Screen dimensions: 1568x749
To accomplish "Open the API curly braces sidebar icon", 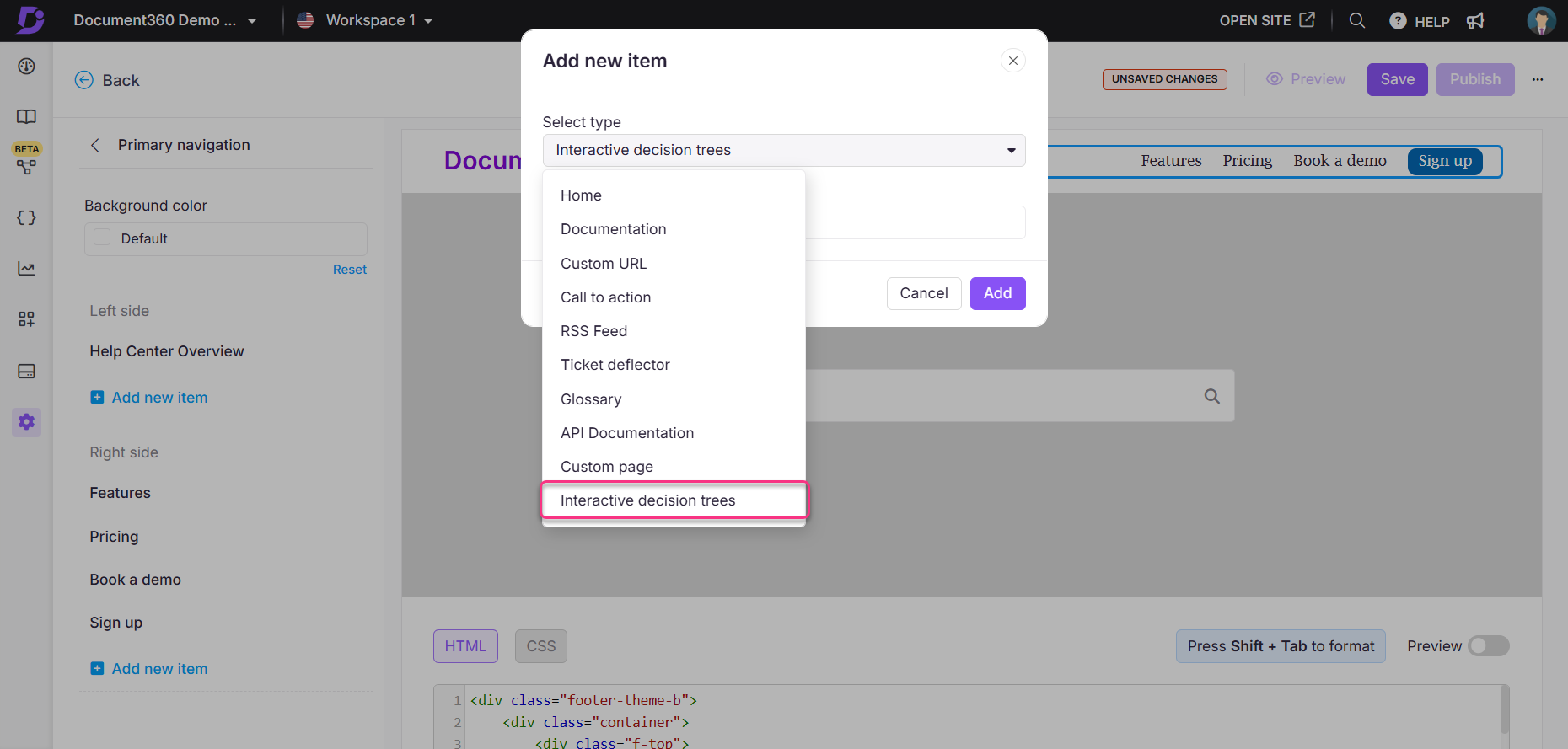I will (26, 217).
